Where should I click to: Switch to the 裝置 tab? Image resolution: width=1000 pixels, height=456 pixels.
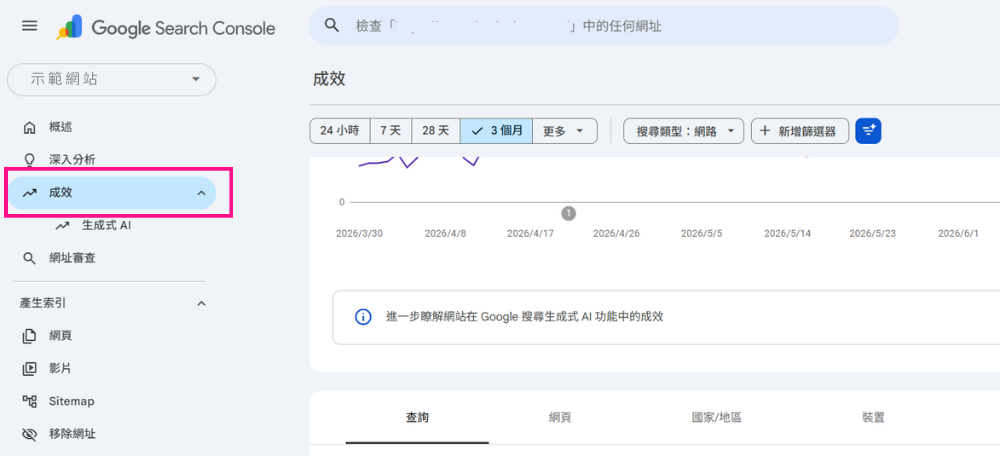pyautogui.click(x=873, y=418)
